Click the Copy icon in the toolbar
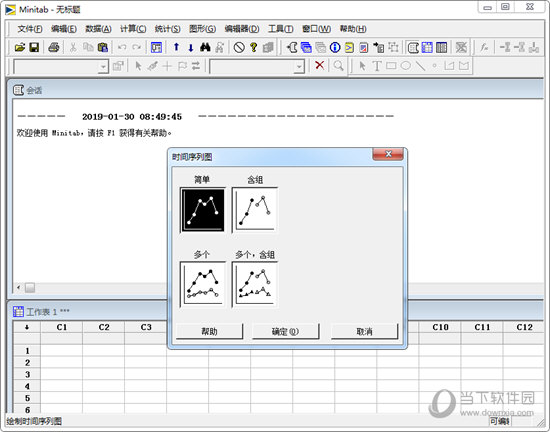550x432 pixels. [88, 47]
